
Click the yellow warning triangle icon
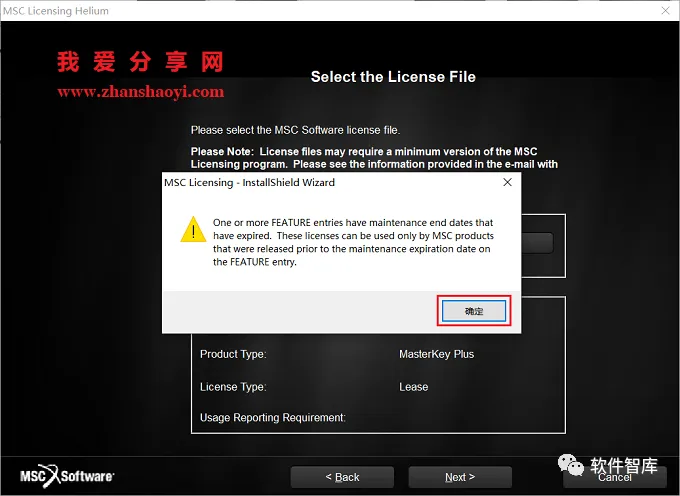[x=193, y=229]
